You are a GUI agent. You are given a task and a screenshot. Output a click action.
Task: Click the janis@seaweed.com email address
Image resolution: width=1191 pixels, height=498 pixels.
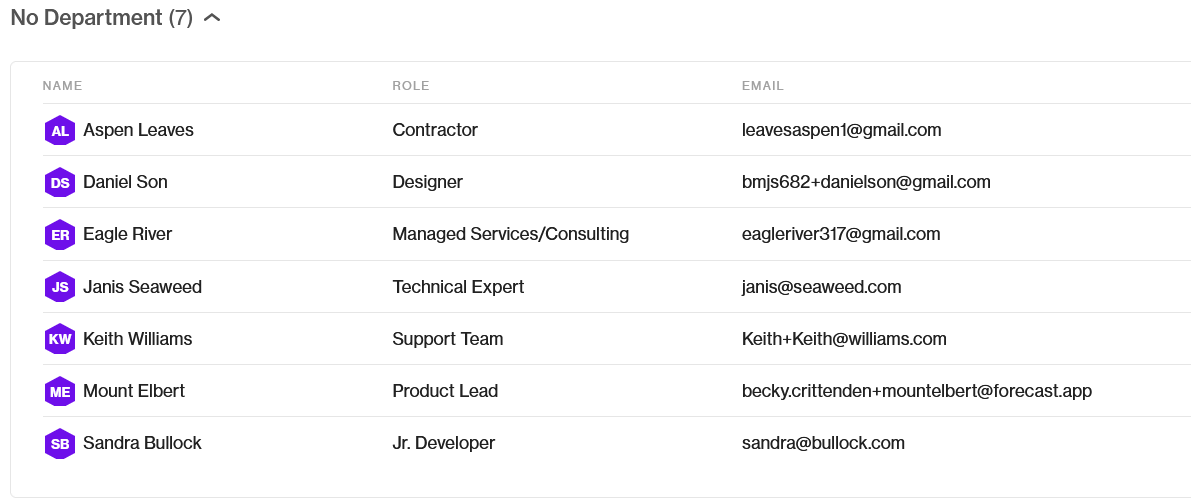point(822,287)
